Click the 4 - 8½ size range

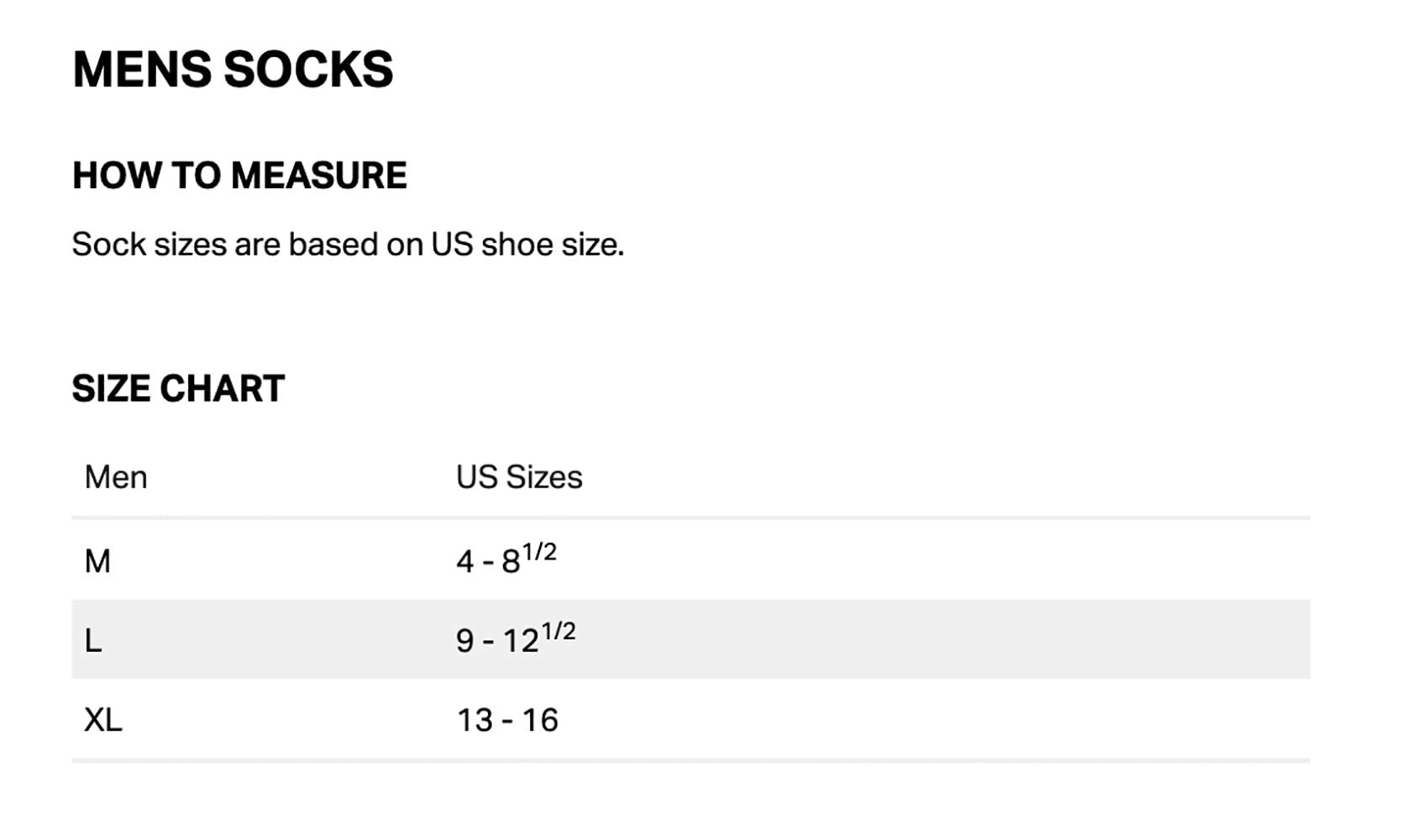[x=506, y=559]
